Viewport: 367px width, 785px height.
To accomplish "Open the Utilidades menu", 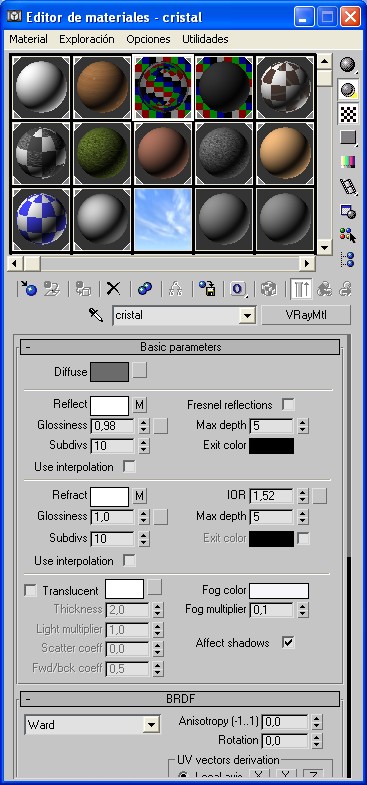I will (x=205, y=39).
